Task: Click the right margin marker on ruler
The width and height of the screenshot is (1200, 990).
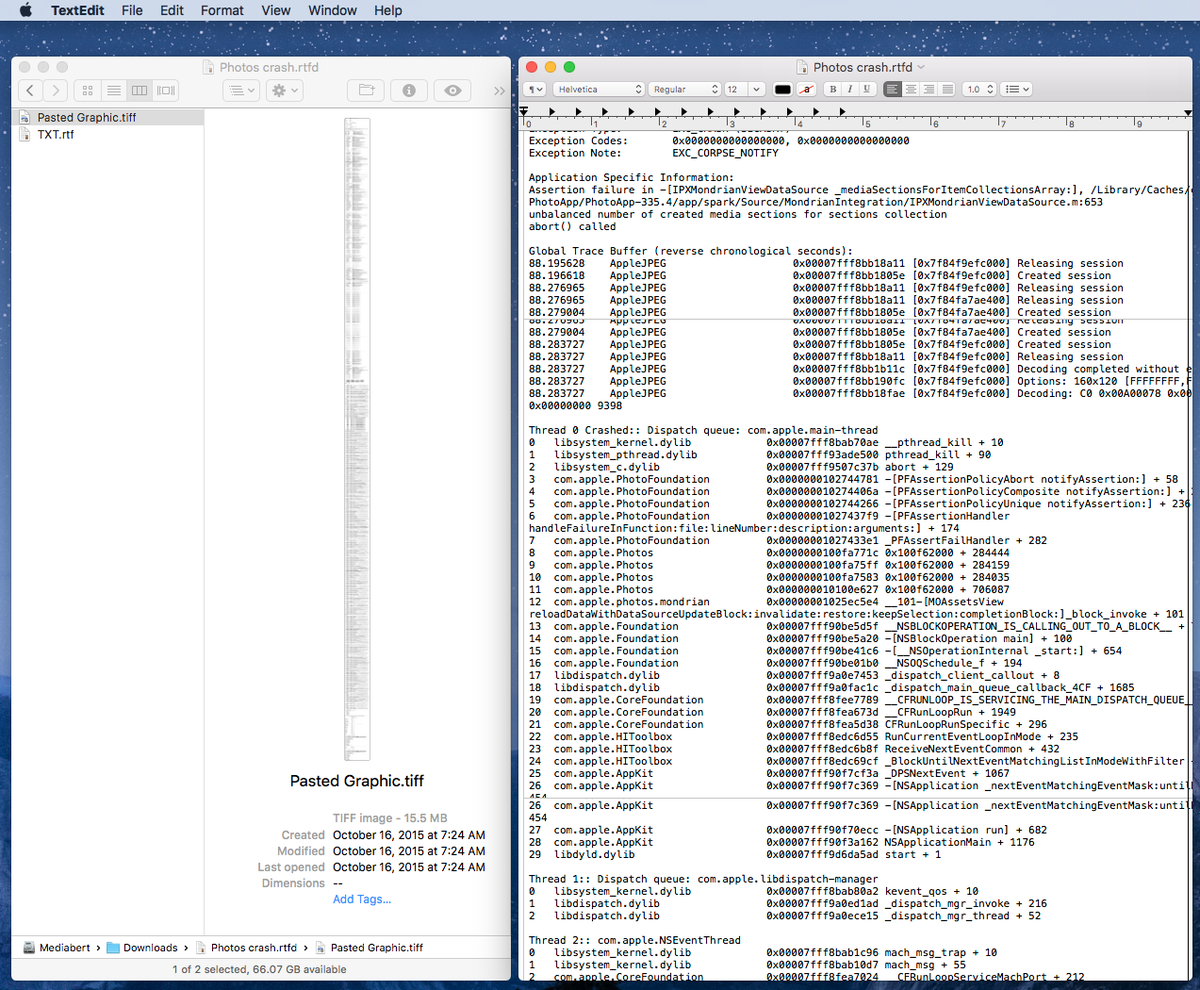Action: coord(1188,111)
